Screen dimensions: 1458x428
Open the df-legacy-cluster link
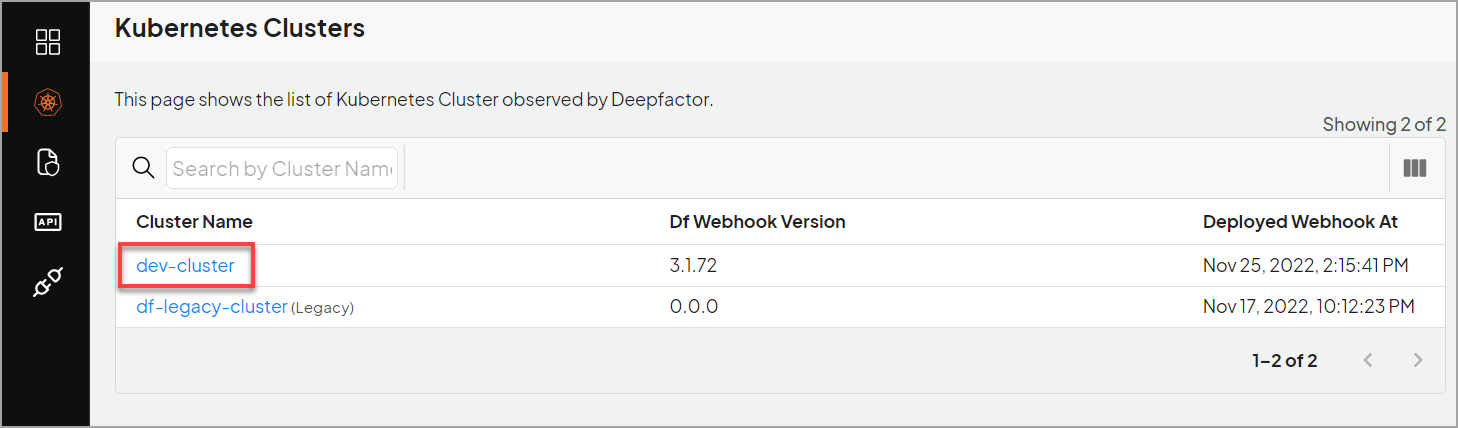point(212,307)
